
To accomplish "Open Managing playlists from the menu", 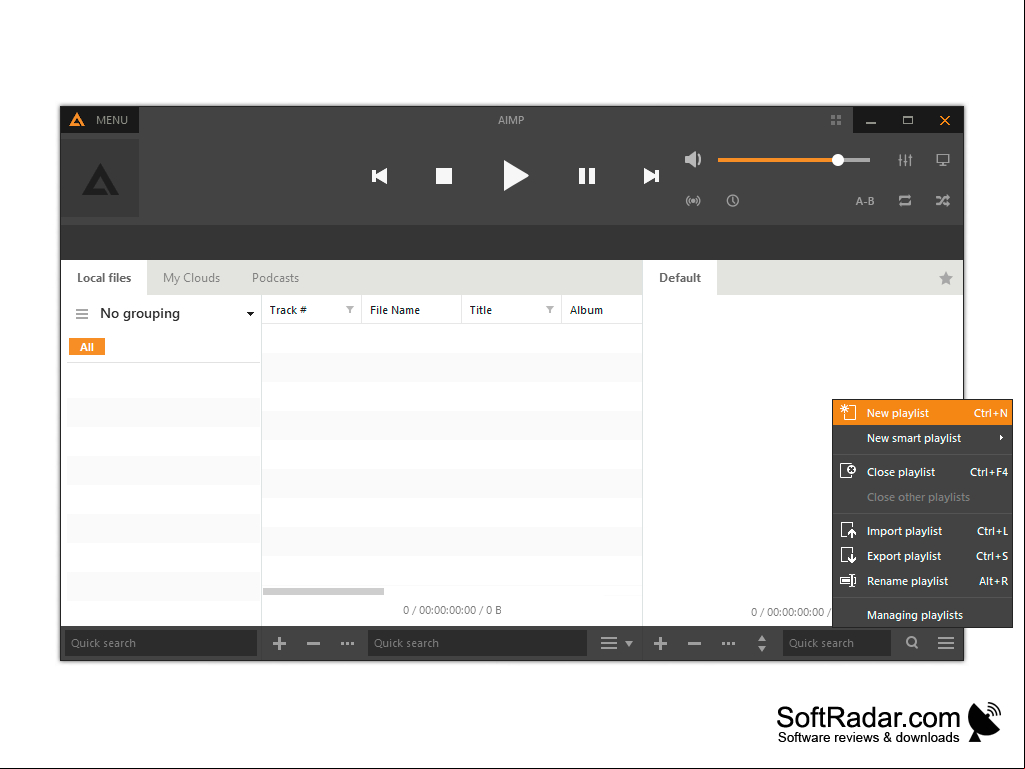I will pyautogui.click(x=922, y=615).
